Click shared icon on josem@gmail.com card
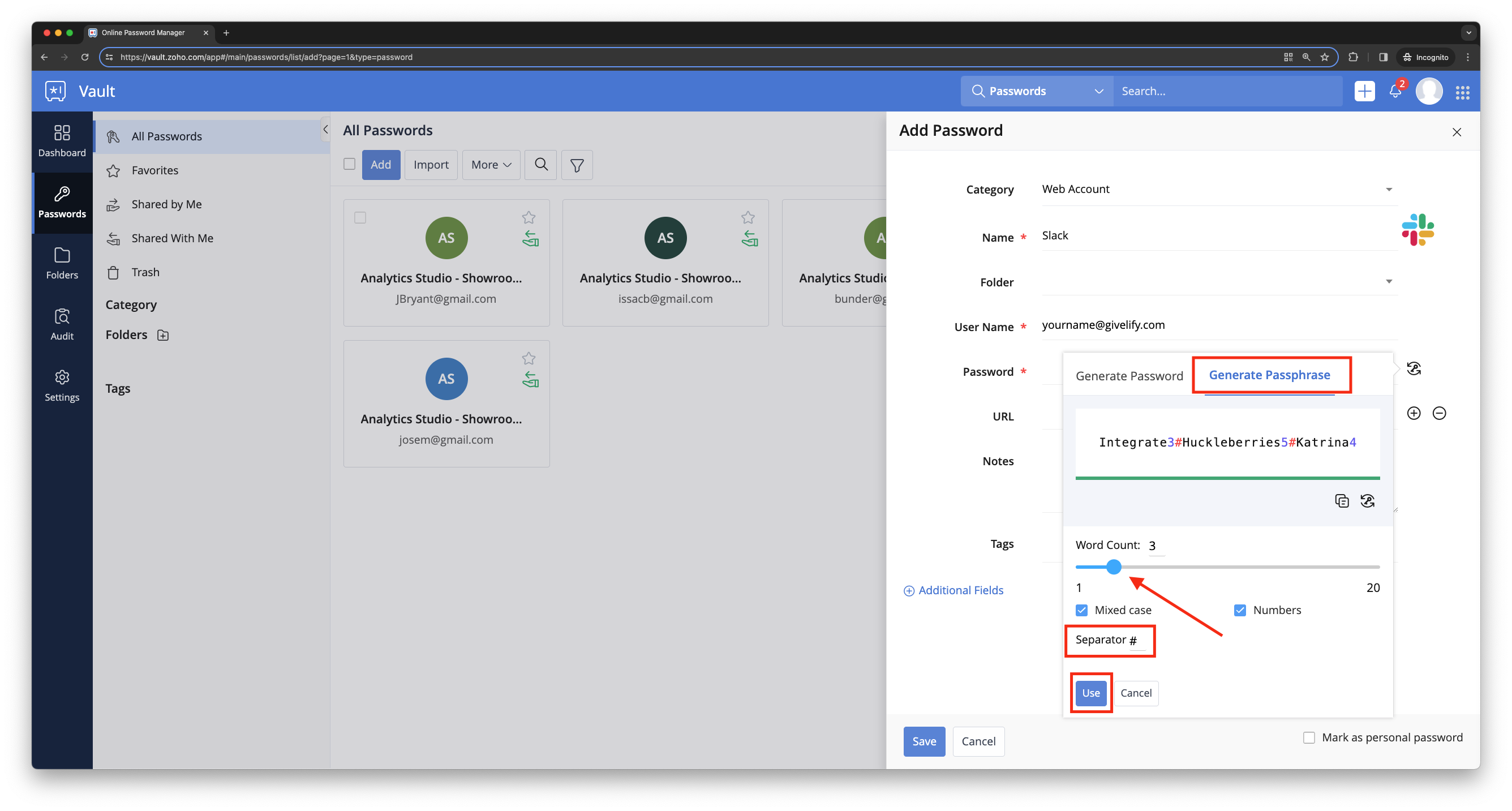The height and width of the screenshot is (811, 1512). [x=530, y=380]
